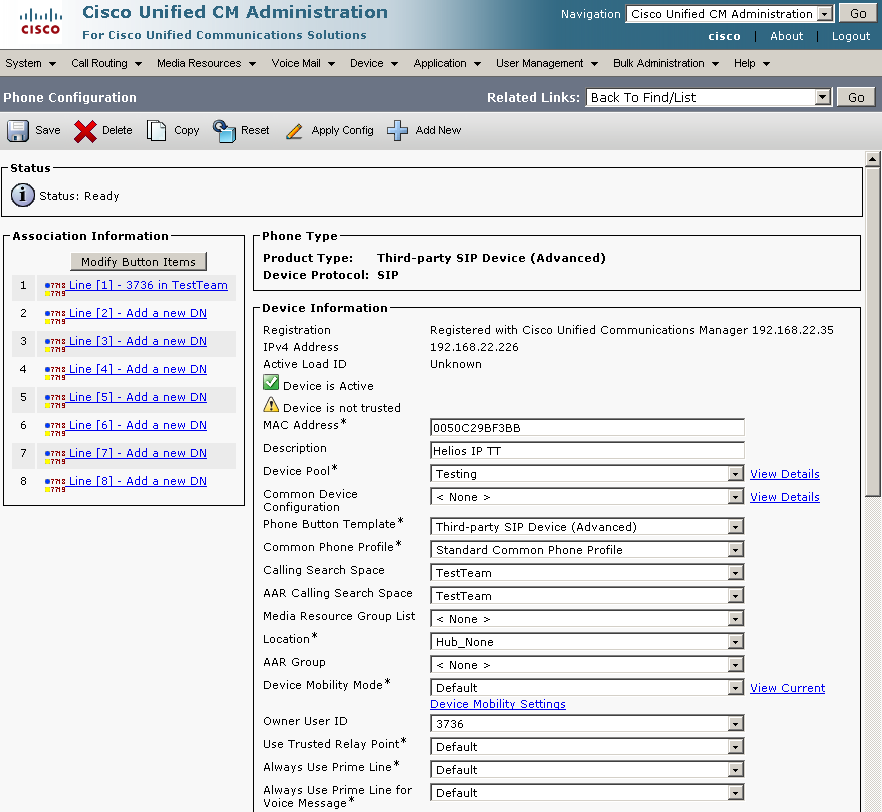Click the Save disk icon
882x812 pixels.
tap(18, 131)
